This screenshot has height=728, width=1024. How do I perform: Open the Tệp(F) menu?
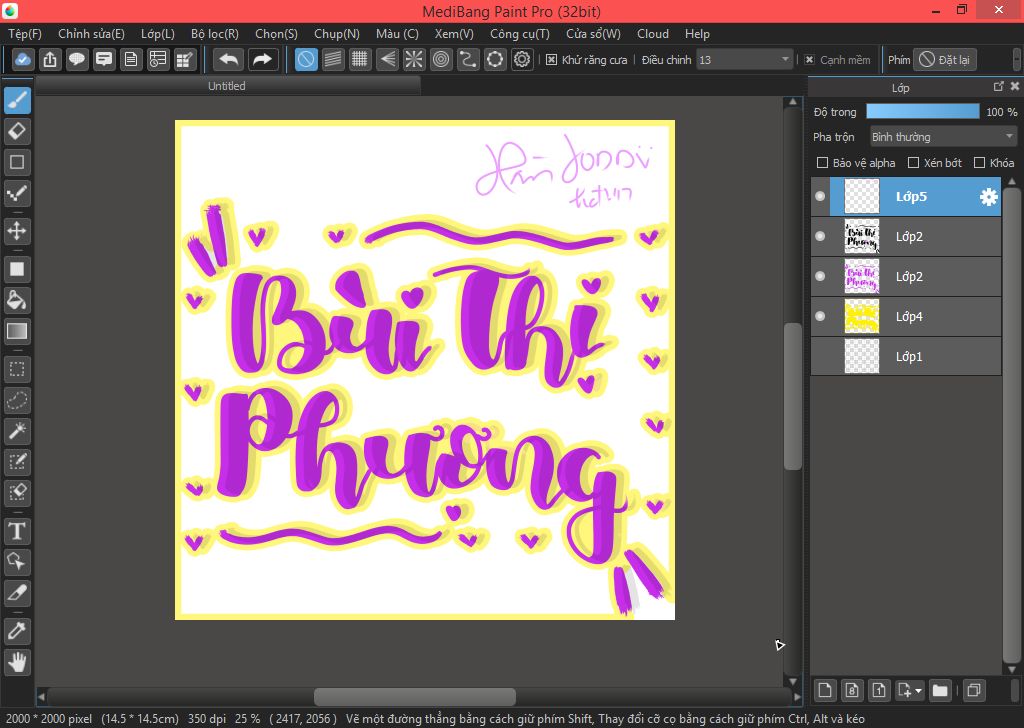pos(25,34)
